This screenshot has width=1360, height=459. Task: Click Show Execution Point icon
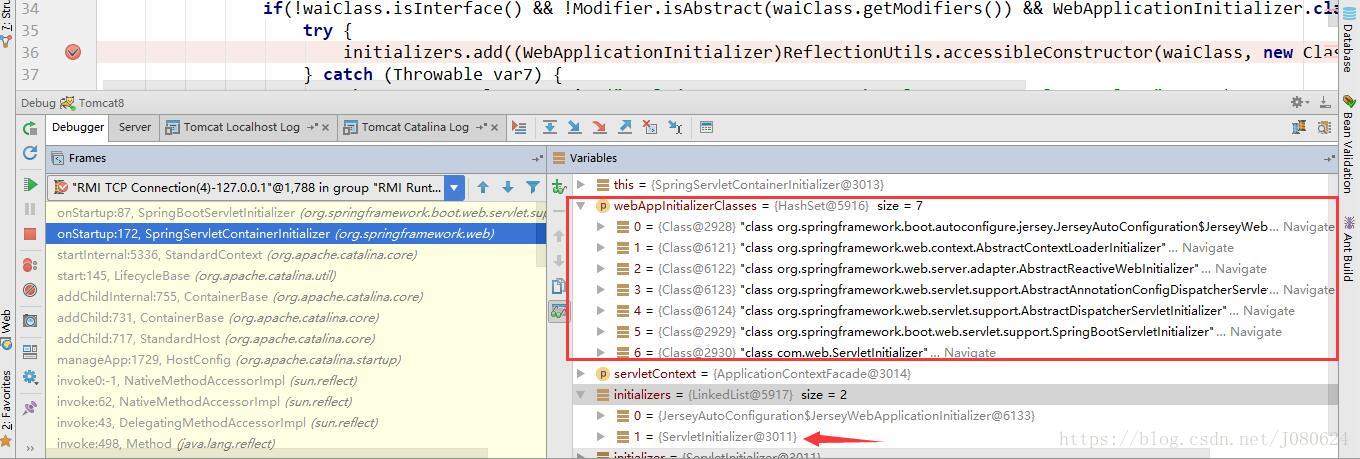519,127
